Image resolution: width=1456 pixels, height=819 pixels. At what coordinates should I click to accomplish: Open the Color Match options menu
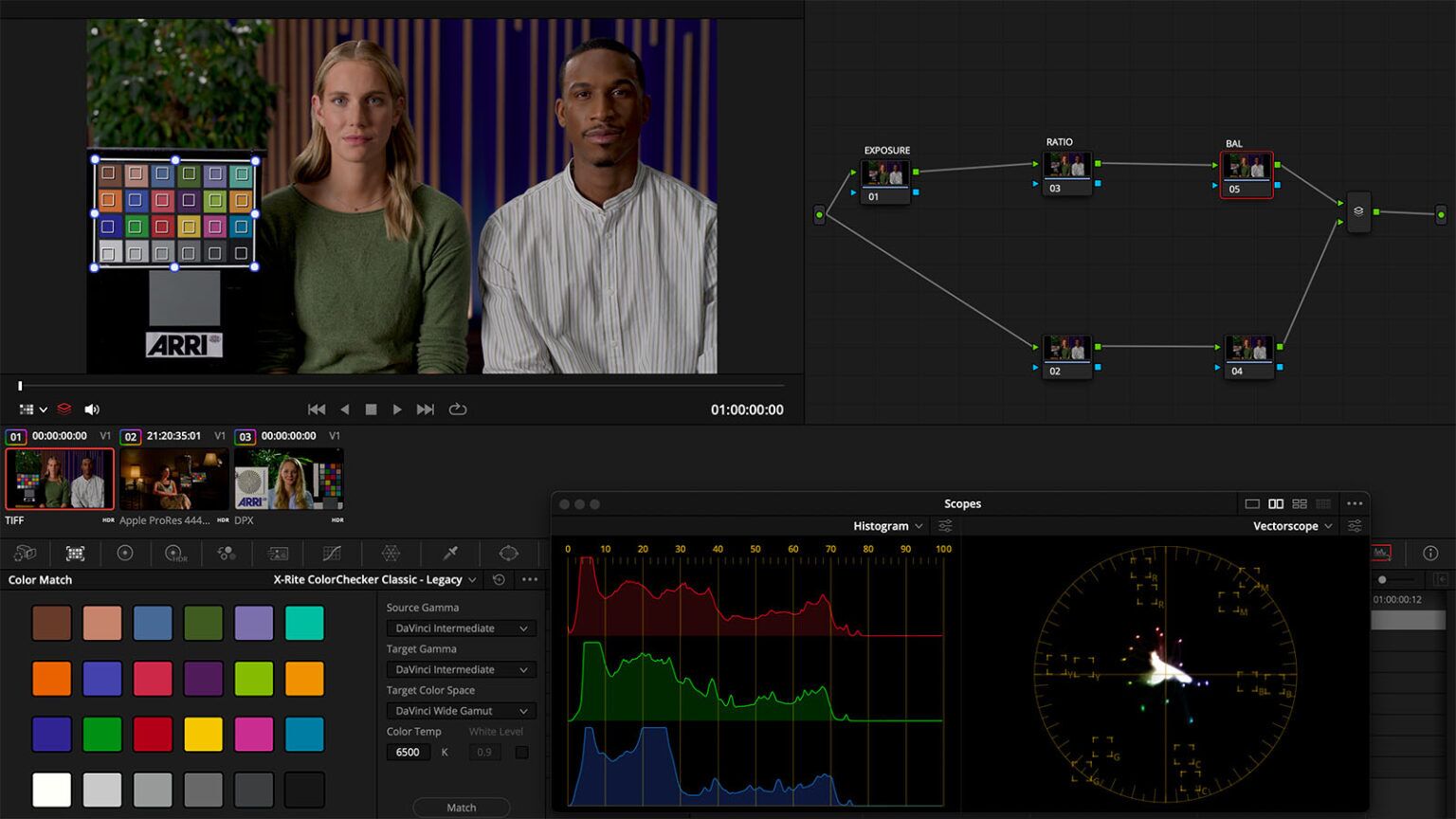528,579
